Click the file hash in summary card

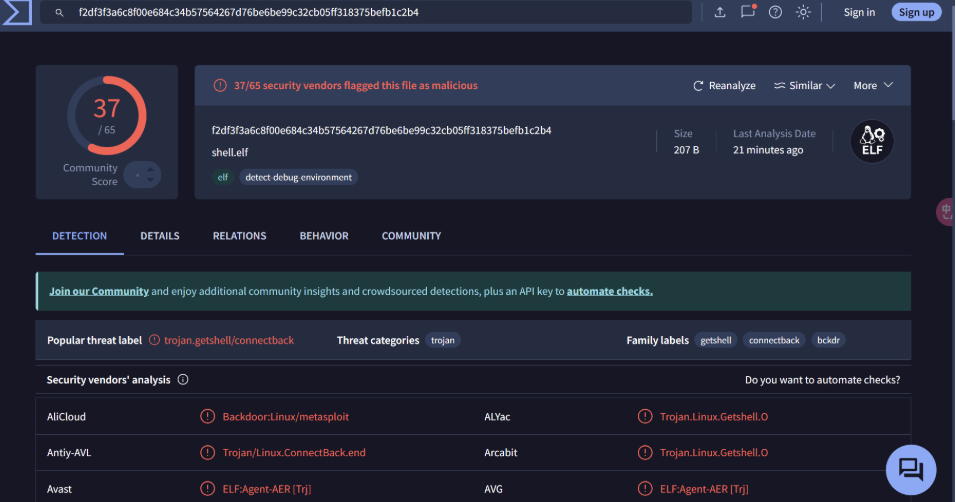click(x=381, y=130)
